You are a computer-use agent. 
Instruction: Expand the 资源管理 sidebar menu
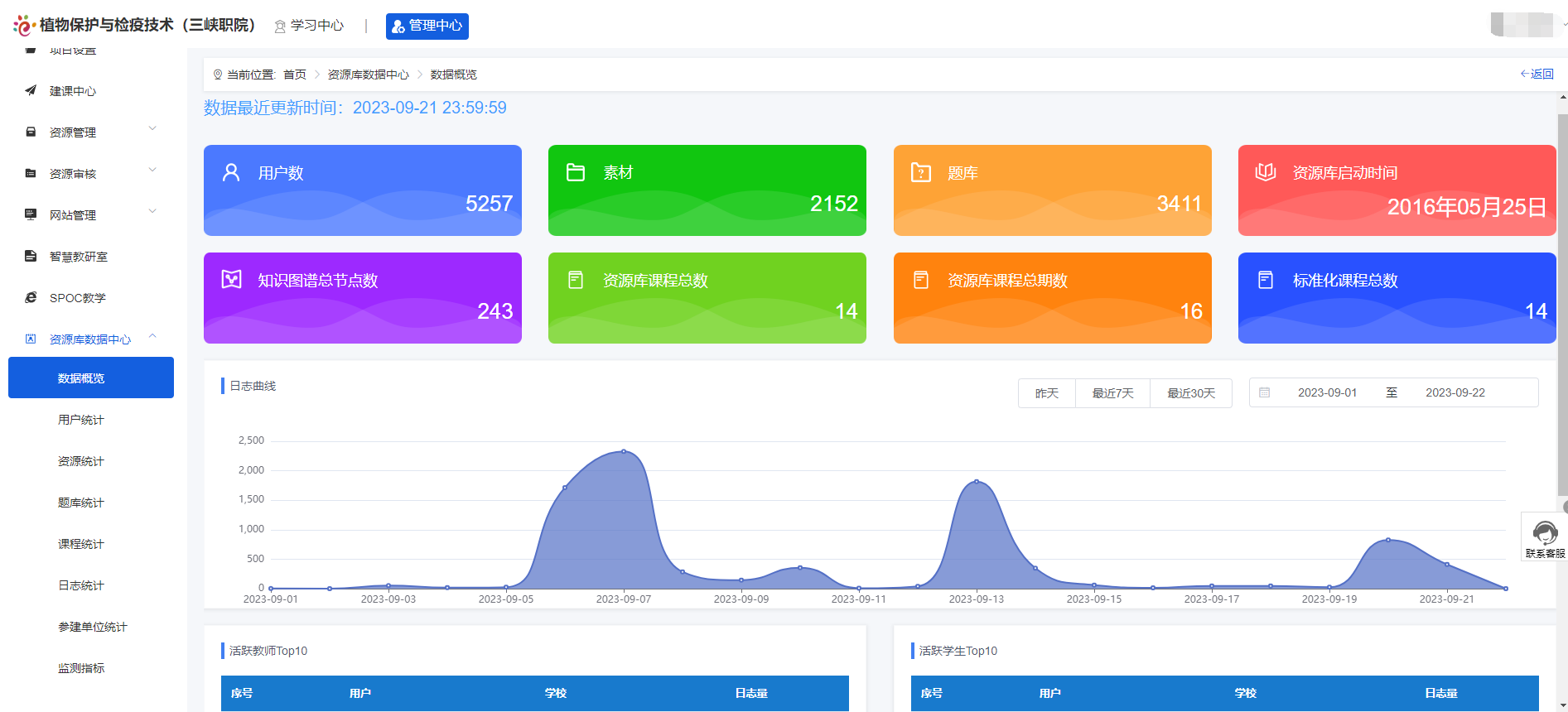click(x=152, y=129)
